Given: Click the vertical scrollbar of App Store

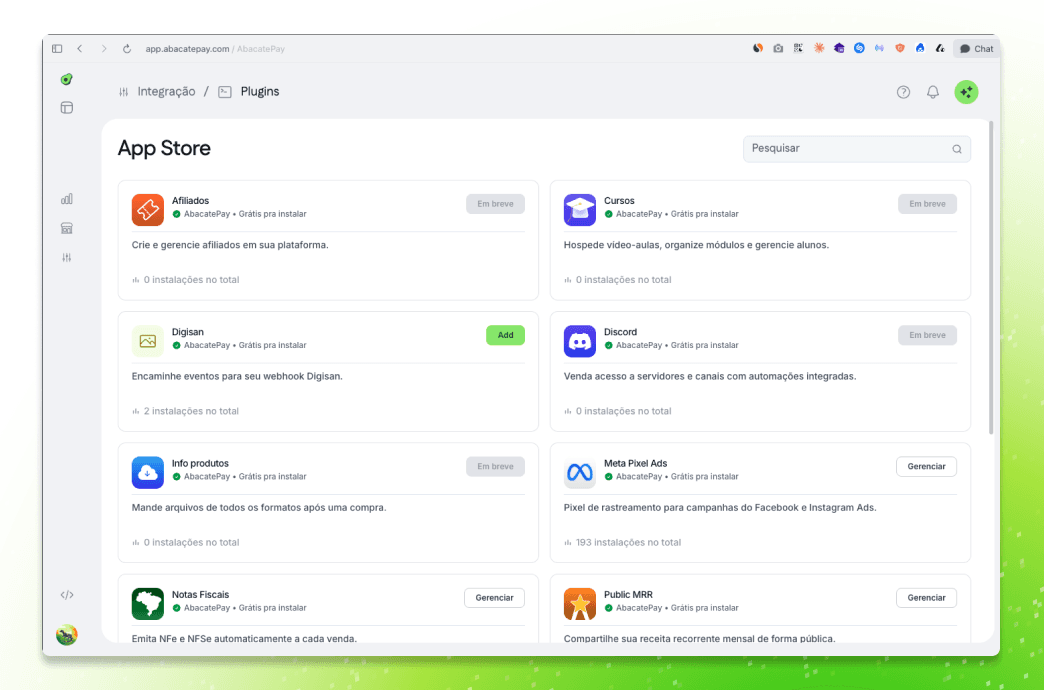Looking at the screenshot, I should click(991, 278).
